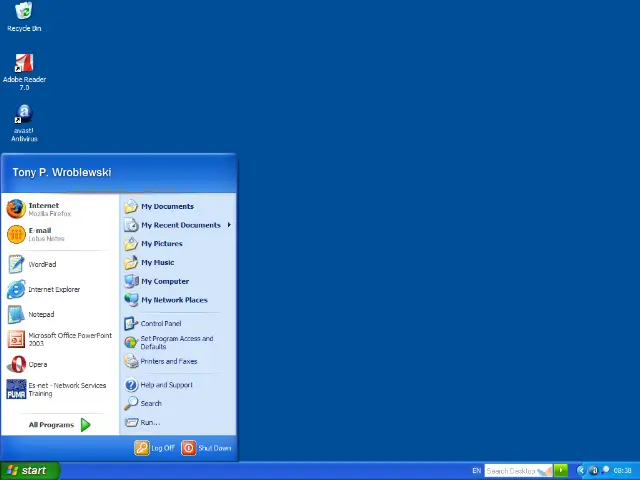Screen dimensions: 640x480
Task: Open Notepad from the pinned list
Action: point(41,315)
